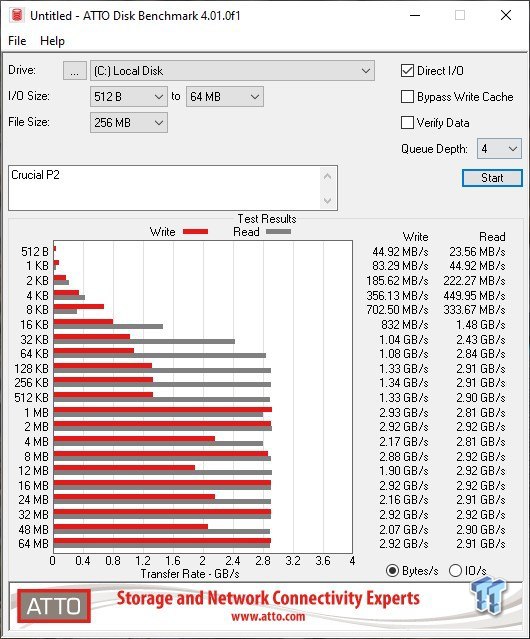Viewport: 530px width, 639px height.
Task: Click the browse drive '...' button
Action: coord(75,71)
